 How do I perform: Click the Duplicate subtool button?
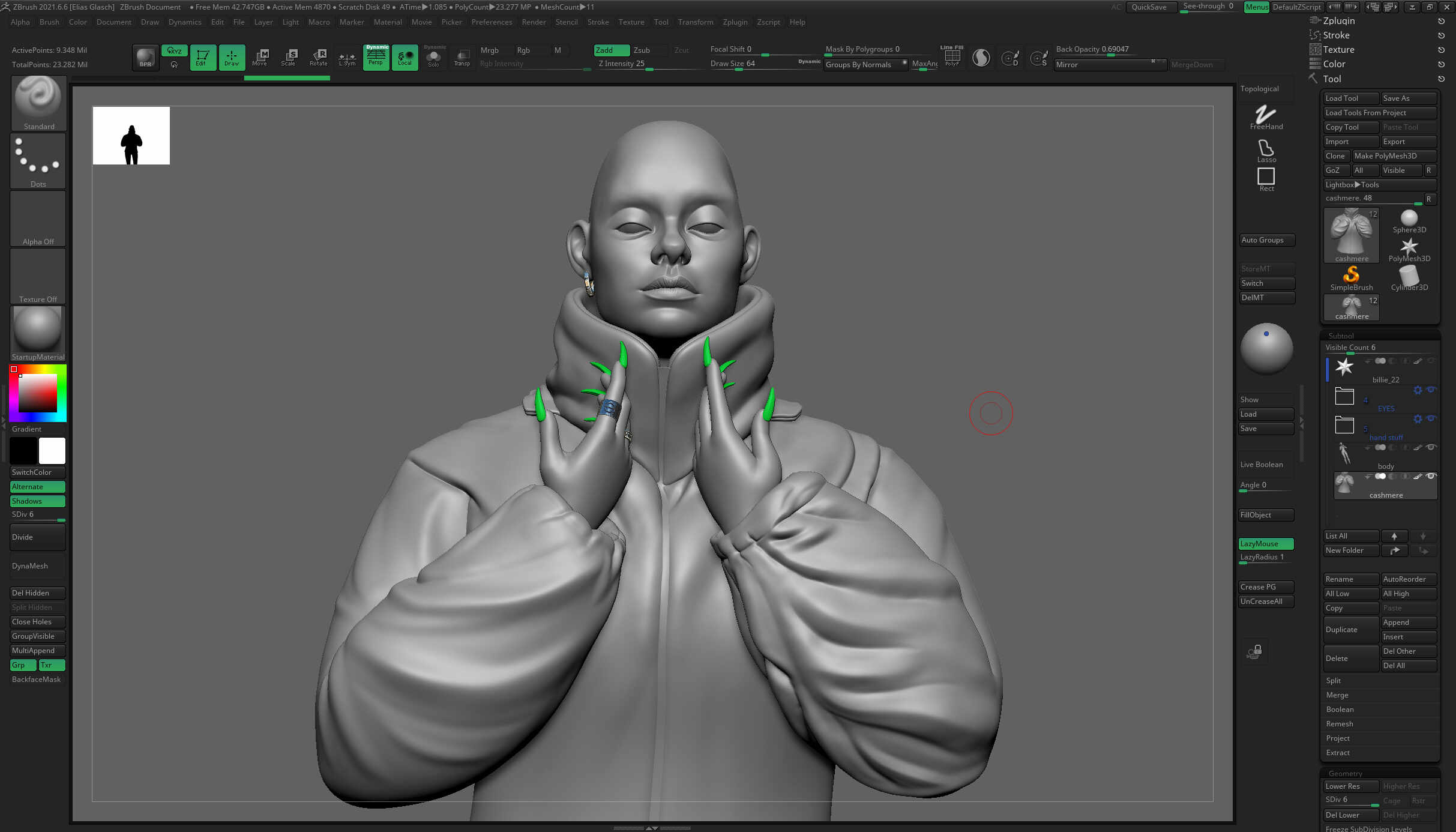tap(1350, 629)
